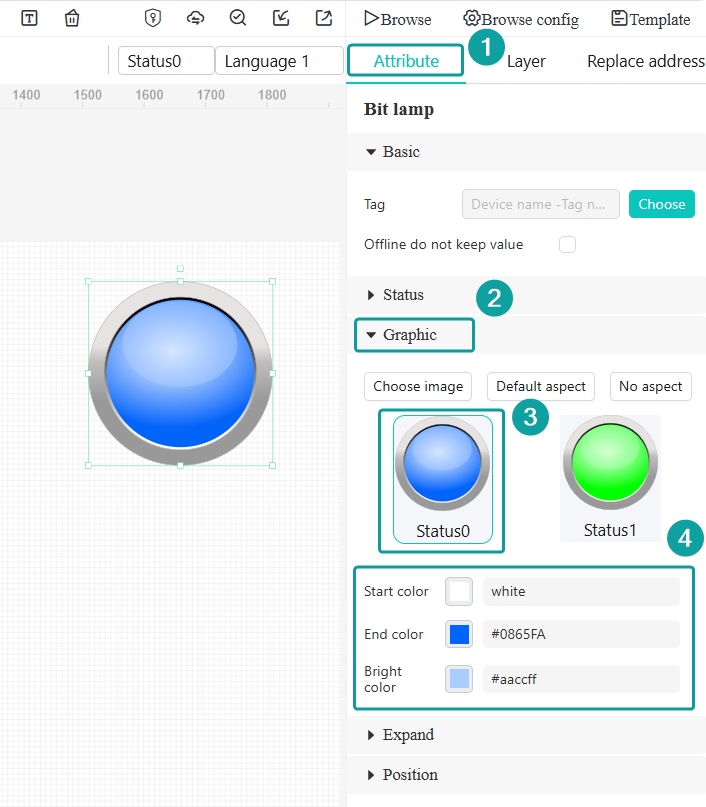Click the Tag device name field
Viewport: 706px width, 807px height.
540,204
